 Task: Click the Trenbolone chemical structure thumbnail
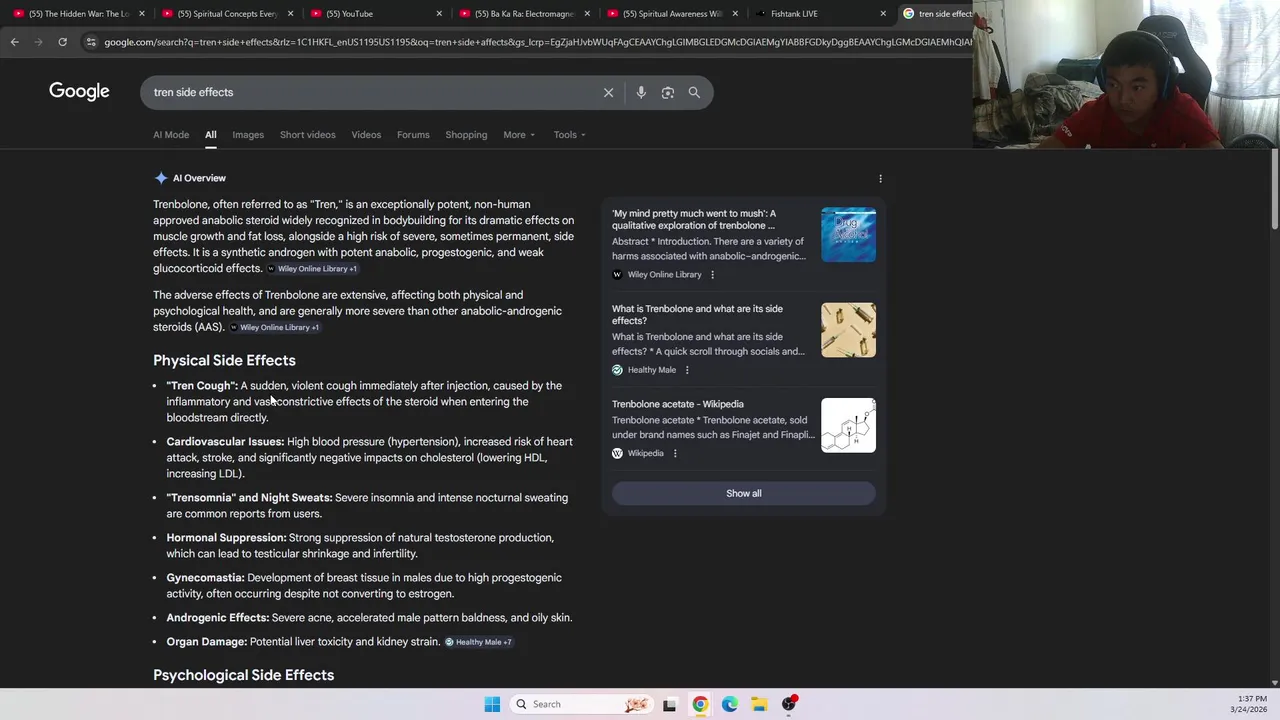pos(848,425)
